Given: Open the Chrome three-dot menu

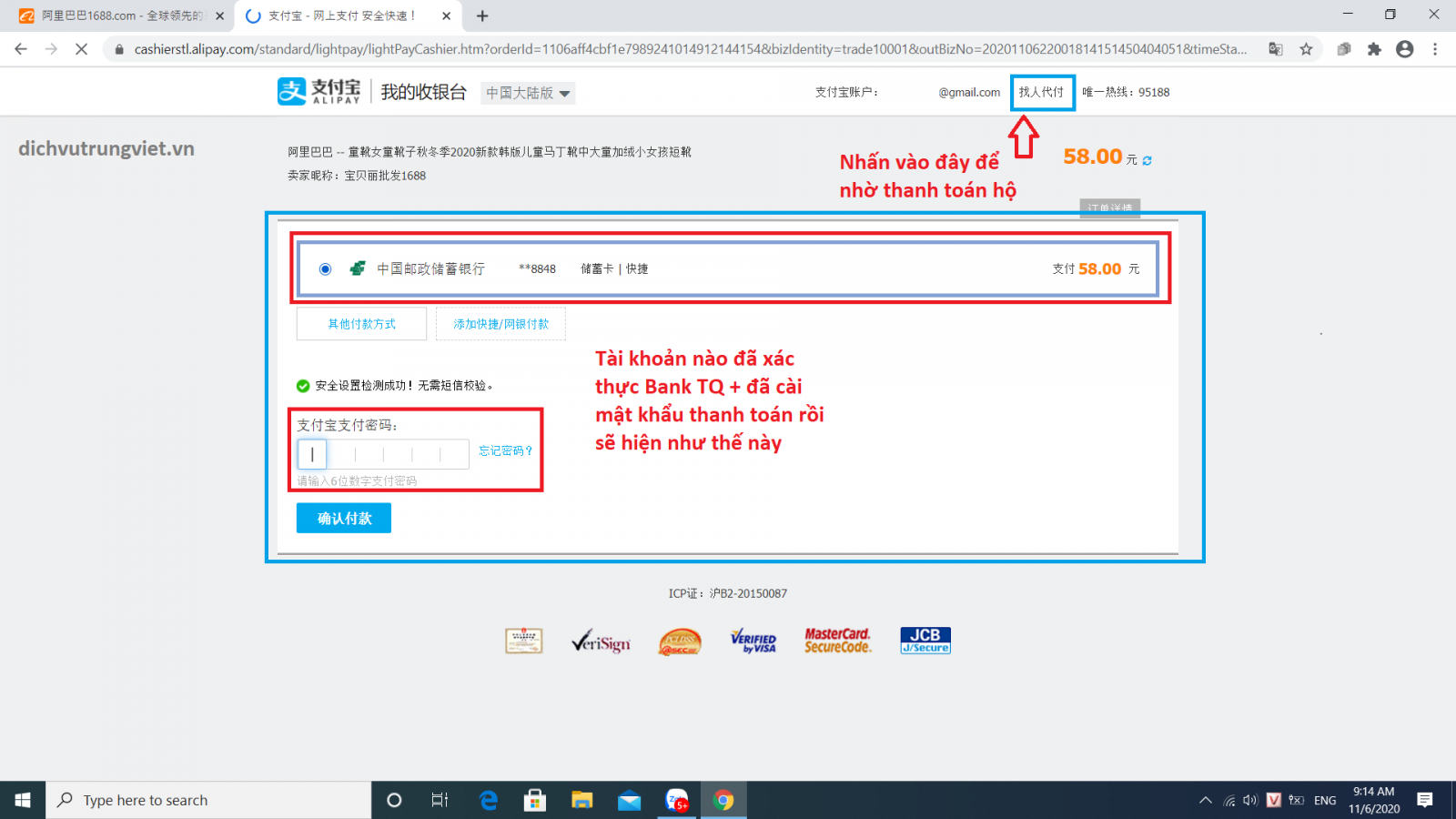Looking at the screenshot, I should 1435,49.
